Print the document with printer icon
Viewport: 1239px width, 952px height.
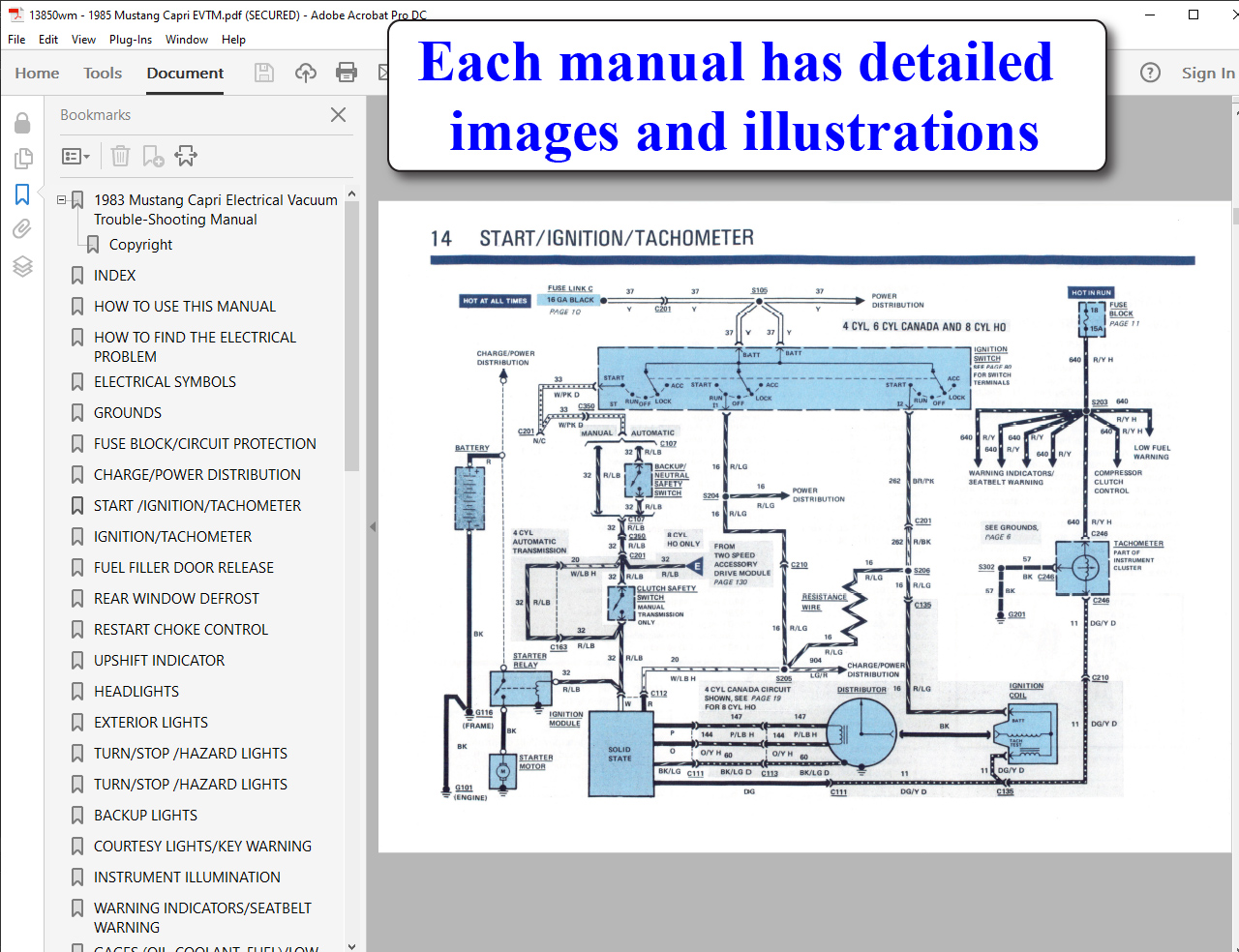click(347, 73)
